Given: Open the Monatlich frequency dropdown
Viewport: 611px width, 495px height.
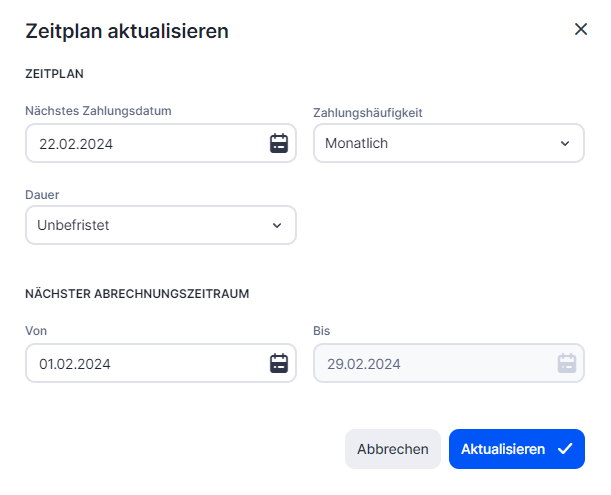Looking at the screenshot, I should (x=440, y=143).
